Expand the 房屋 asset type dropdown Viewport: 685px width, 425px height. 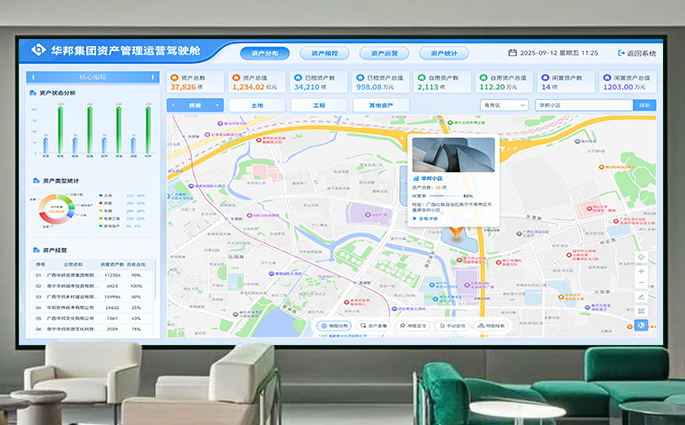point(195,104)
